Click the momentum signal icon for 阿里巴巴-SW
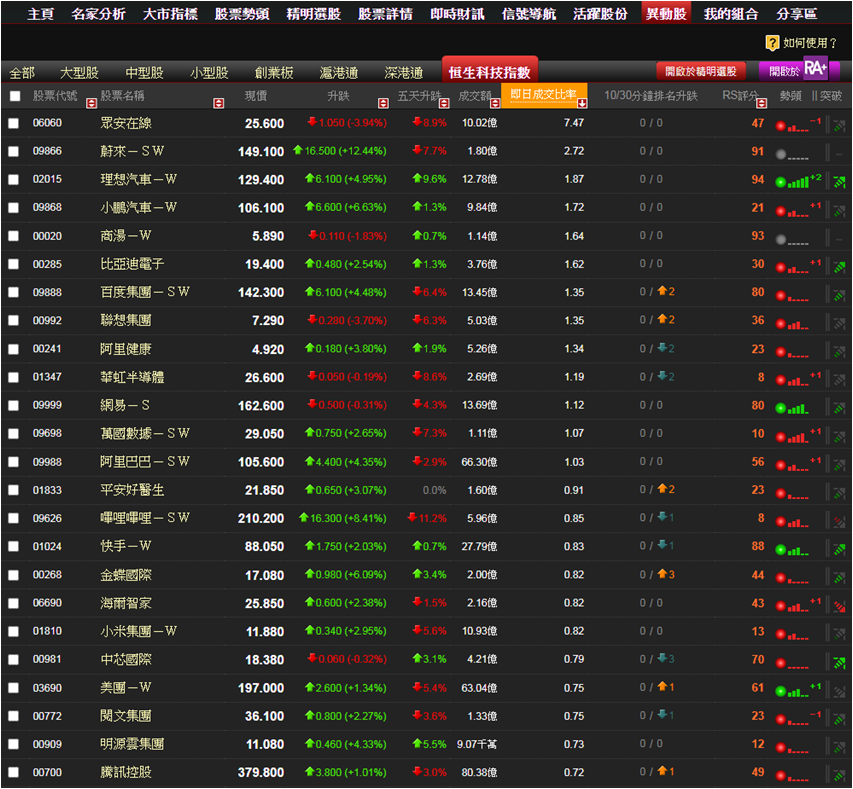Screen dimensions: 853x789 tap(798, 464)
